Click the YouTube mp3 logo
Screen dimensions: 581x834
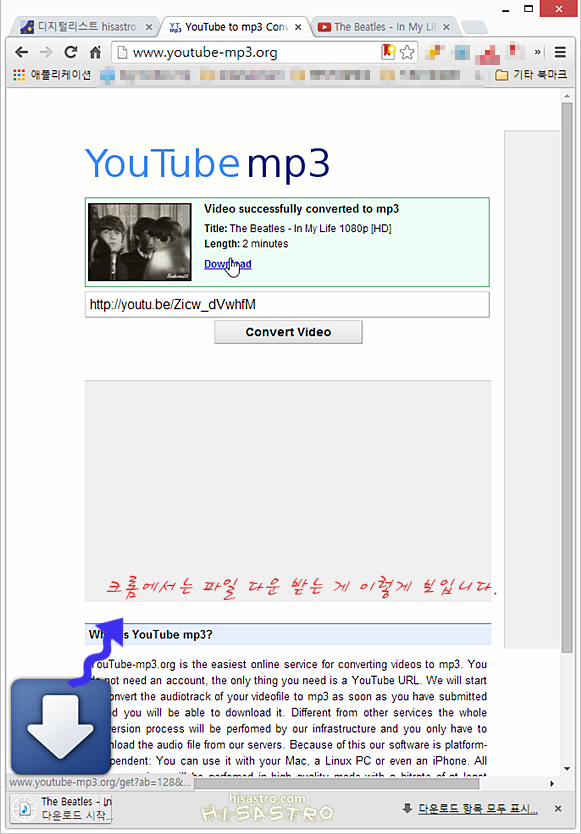[x=208, y=163]
